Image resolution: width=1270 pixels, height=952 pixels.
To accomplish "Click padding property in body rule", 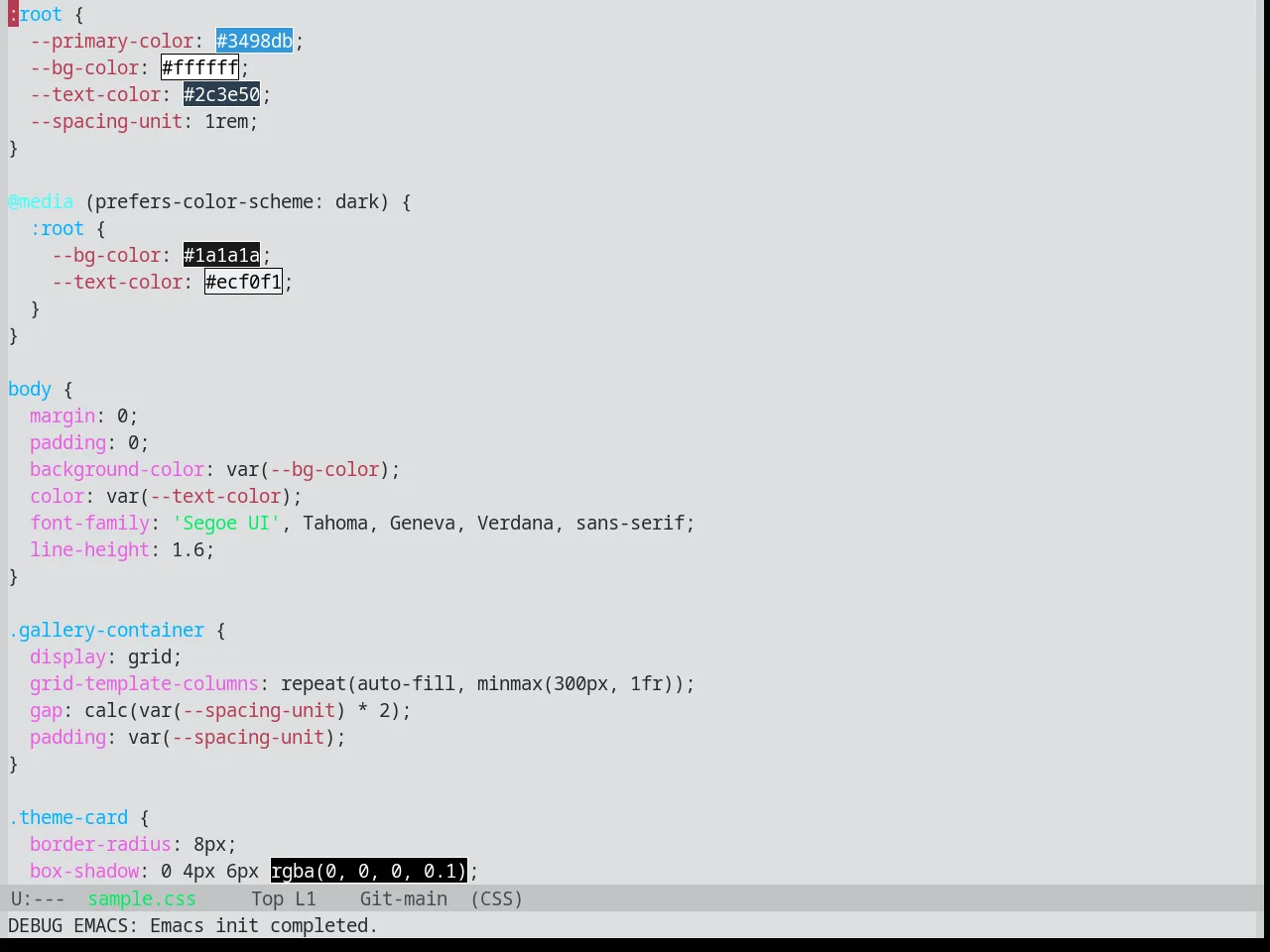I will coord(67,442).
